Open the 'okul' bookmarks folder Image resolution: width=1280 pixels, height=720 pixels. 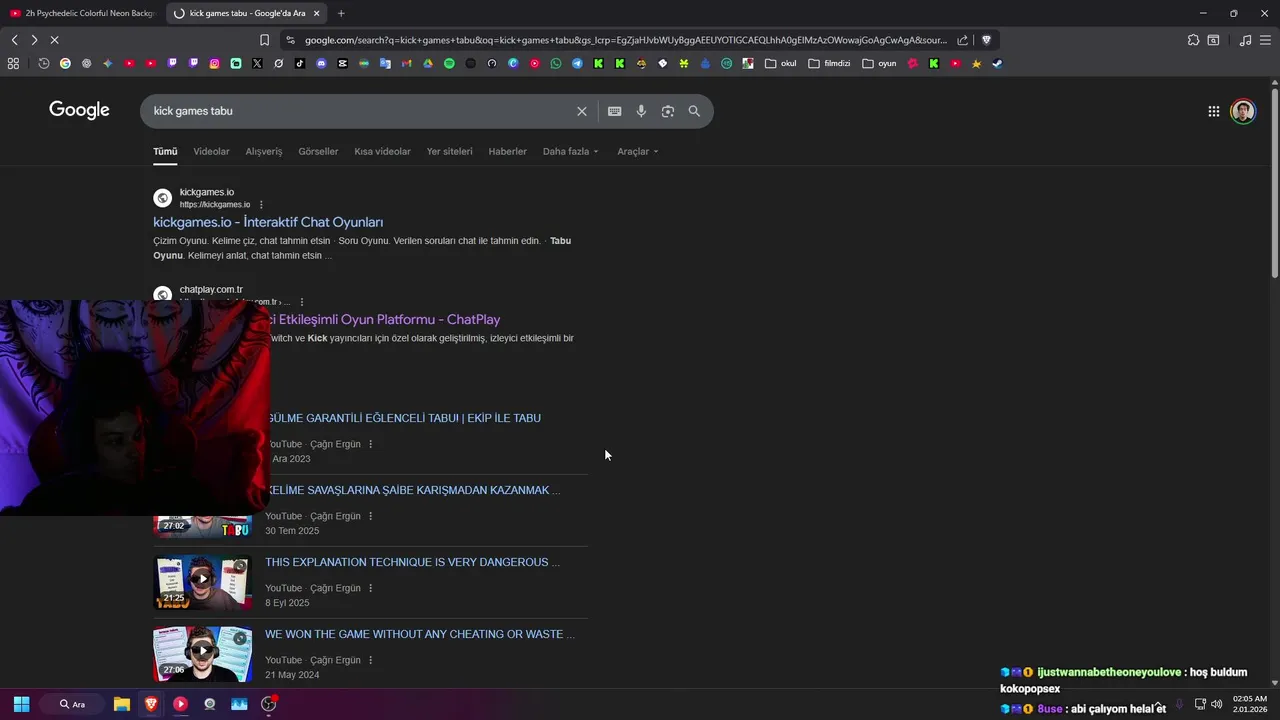pyautogui.click(x=781, y=63)
